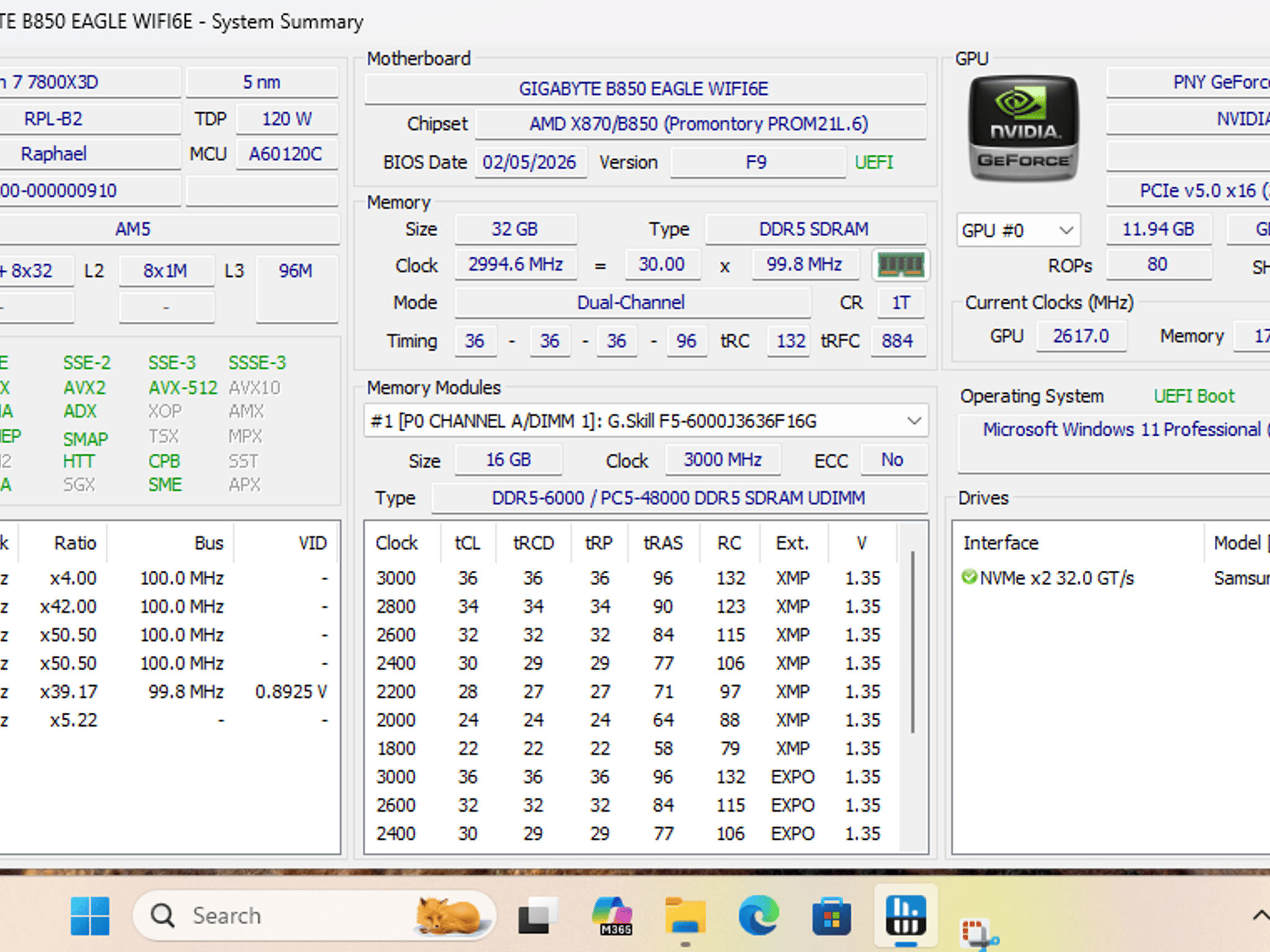Launch Microsoft 365 Copilot from taskbar
The width and height of the screenshot is (1270, 952).
coord(613,915)
